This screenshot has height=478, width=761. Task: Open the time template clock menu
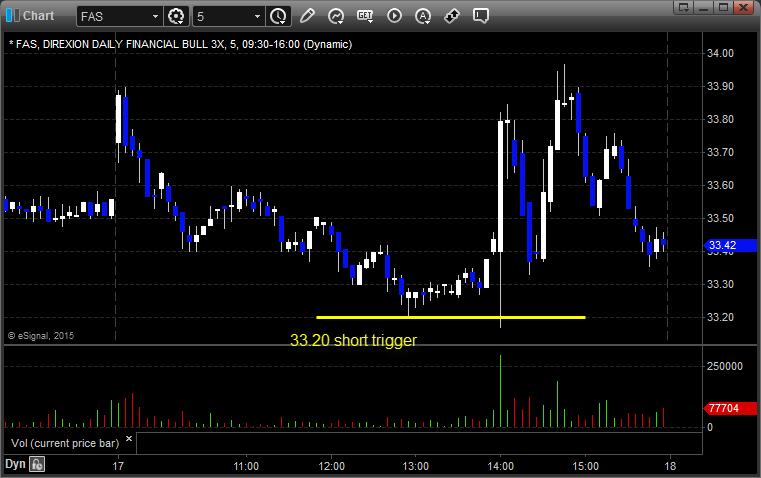[278, 16]
